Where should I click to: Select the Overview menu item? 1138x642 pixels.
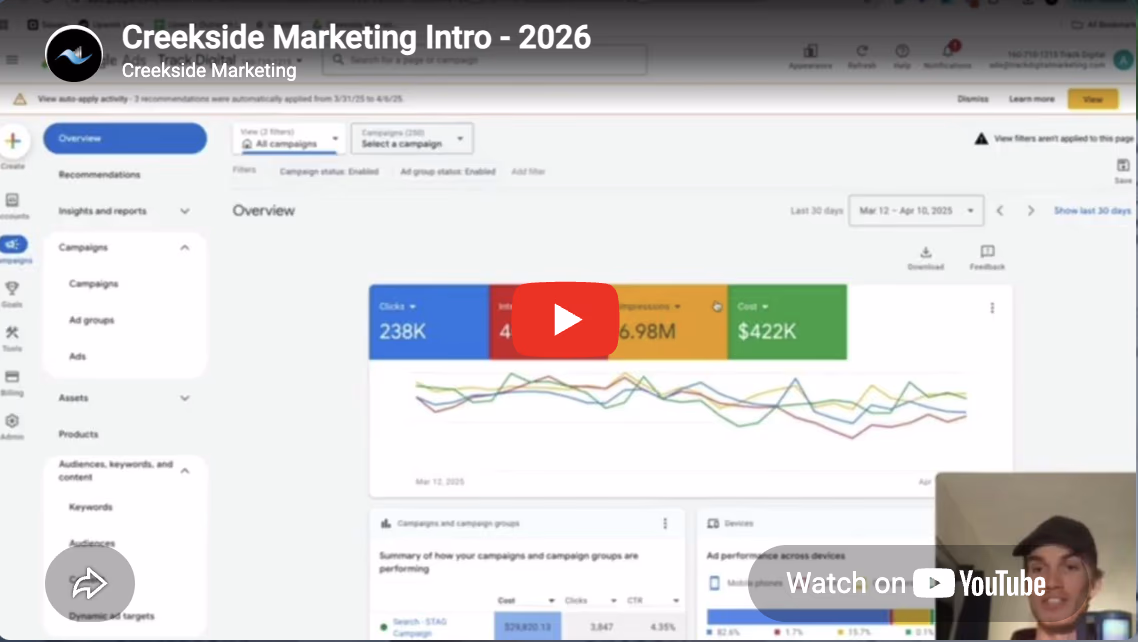(x=125, y=139)
